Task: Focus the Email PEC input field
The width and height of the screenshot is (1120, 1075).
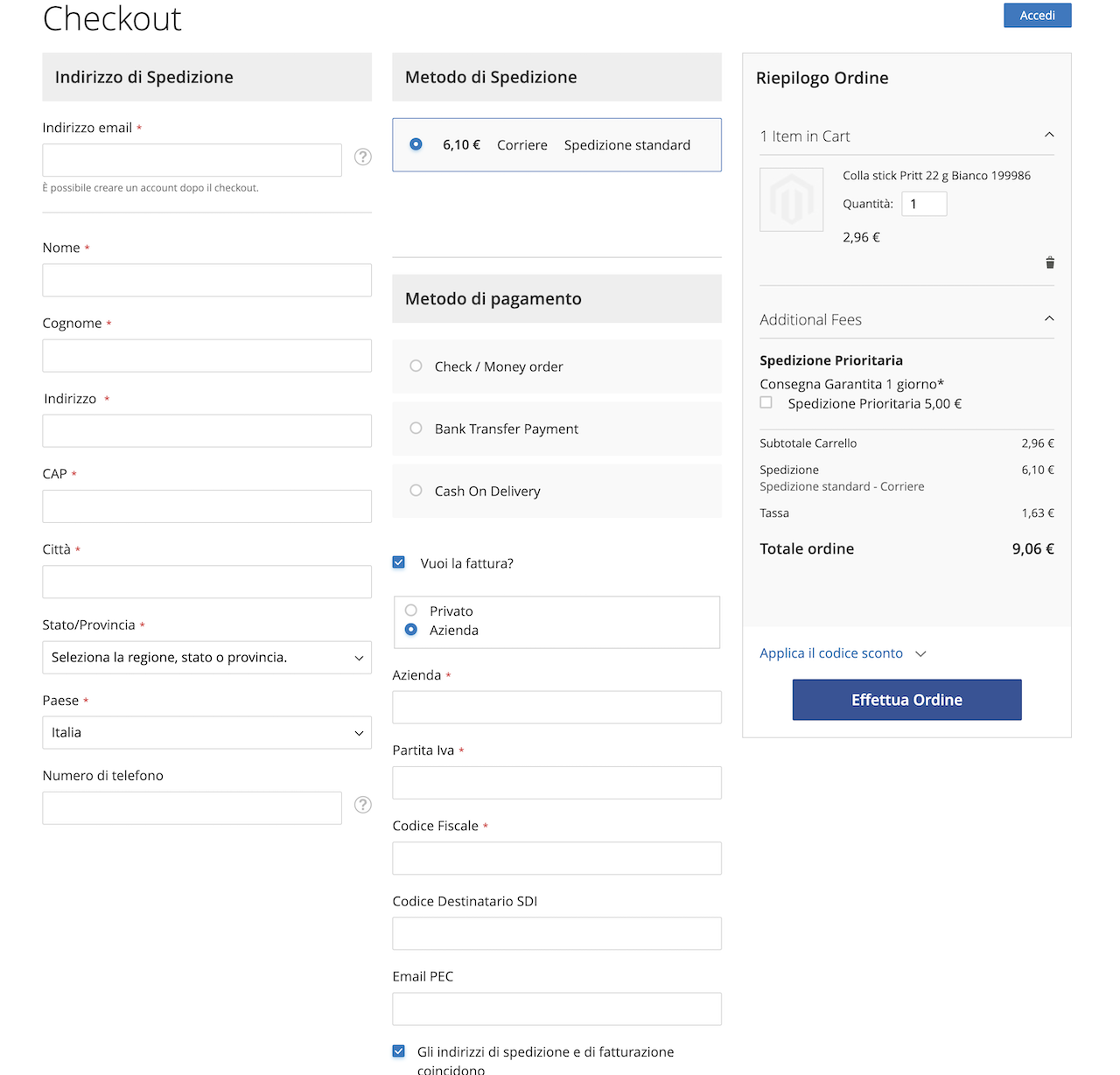Action: (556, 1009)
